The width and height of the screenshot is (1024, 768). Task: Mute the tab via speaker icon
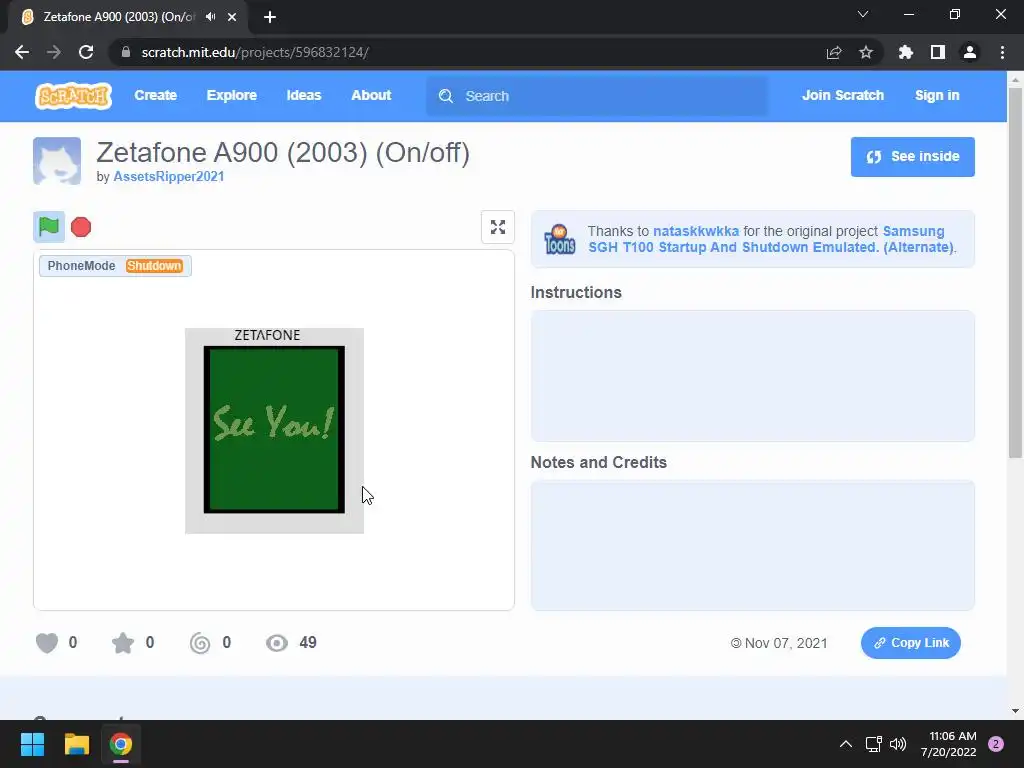point(210,17)
